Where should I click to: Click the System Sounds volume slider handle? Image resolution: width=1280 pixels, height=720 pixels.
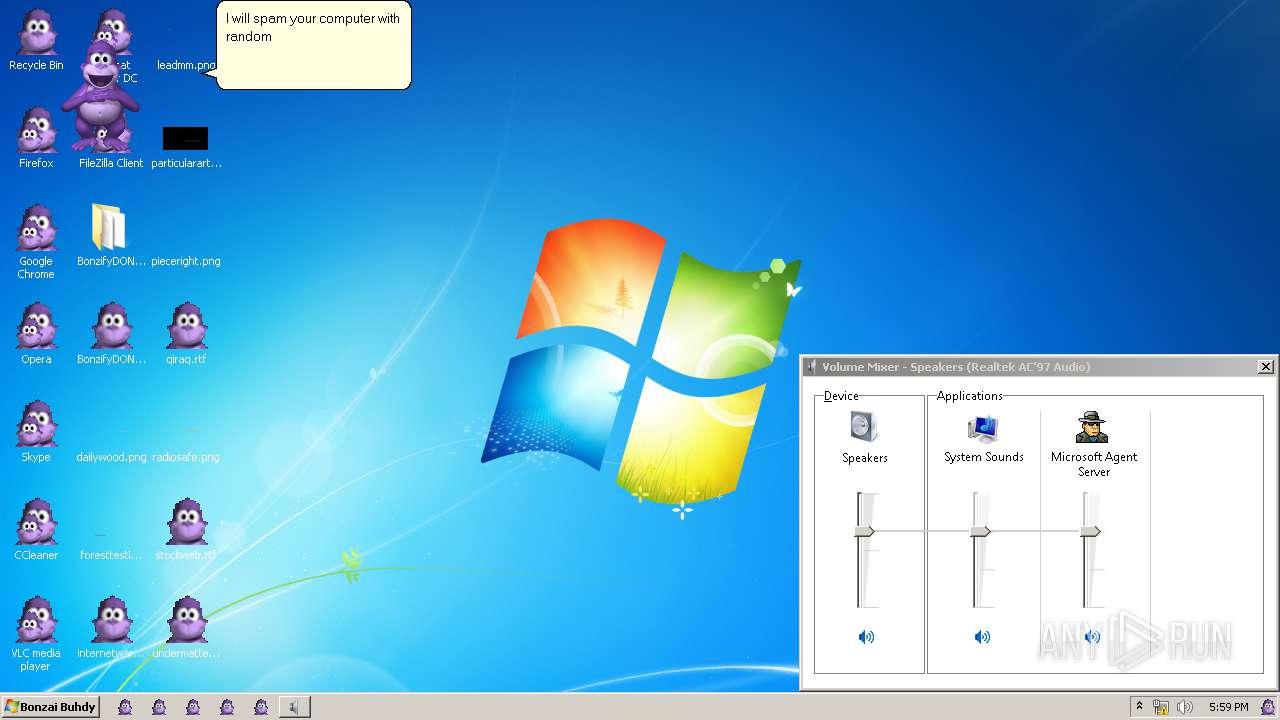[981, 531]
